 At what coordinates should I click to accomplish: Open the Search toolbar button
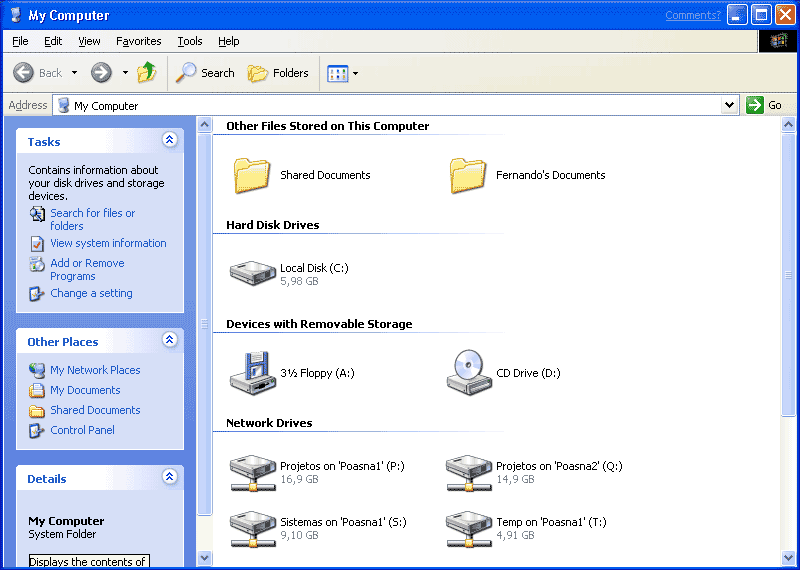[205, 73]
